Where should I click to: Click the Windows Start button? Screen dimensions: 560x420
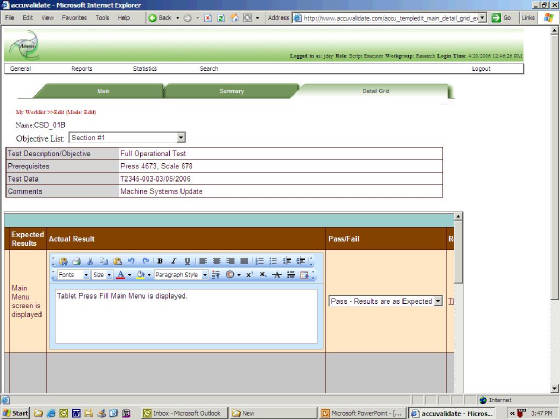coord(16,413)
